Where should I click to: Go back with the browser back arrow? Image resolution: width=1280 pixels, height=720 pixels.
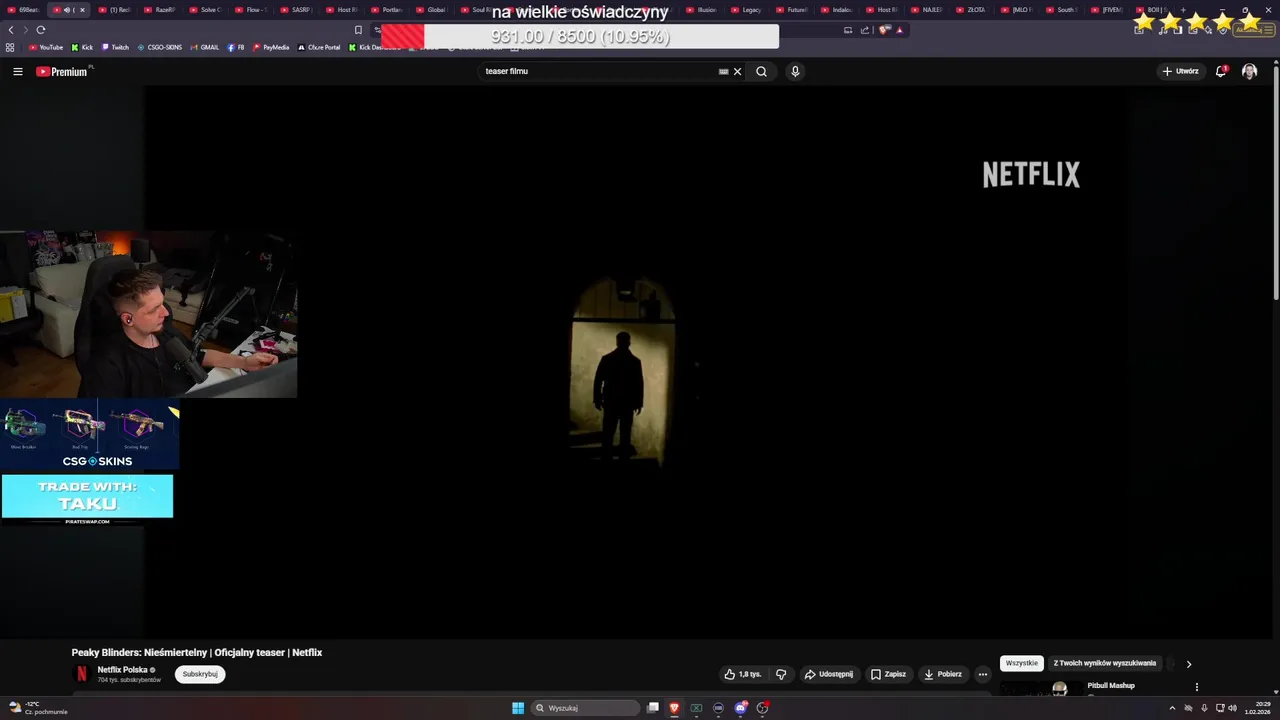coord(11,30)
